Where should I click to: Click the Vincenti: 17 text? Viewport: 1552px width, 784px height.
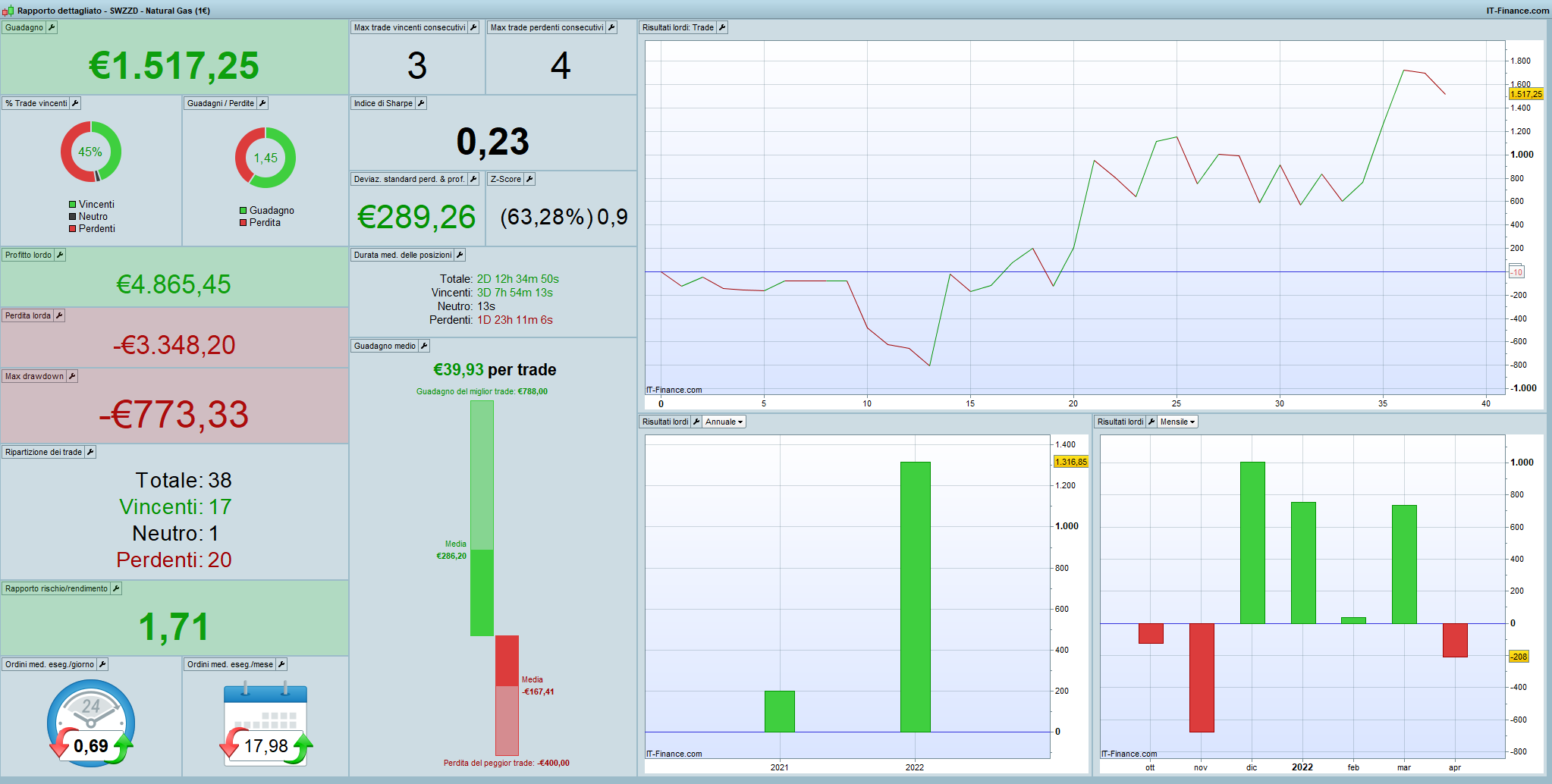[175, 506]
